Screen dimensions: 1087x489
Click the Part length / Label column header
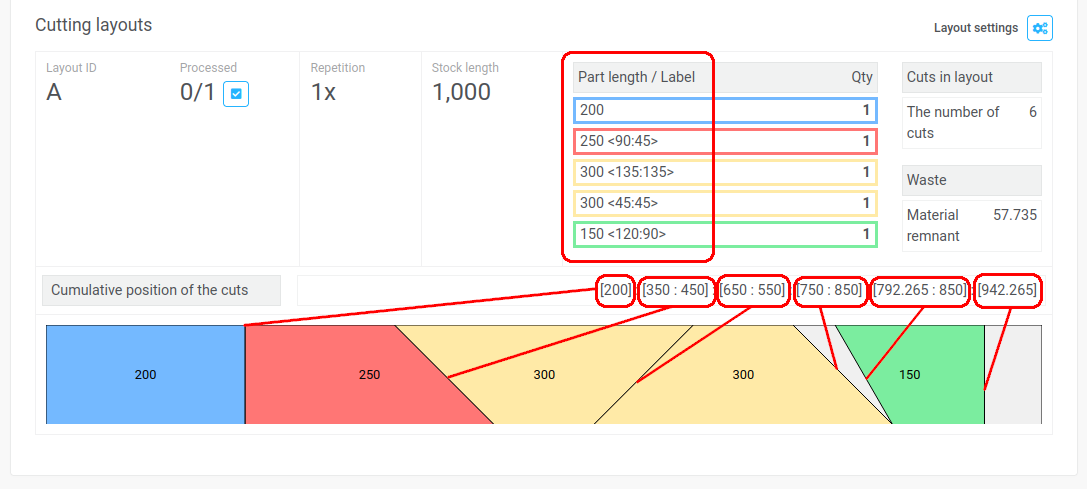(636, 77)
